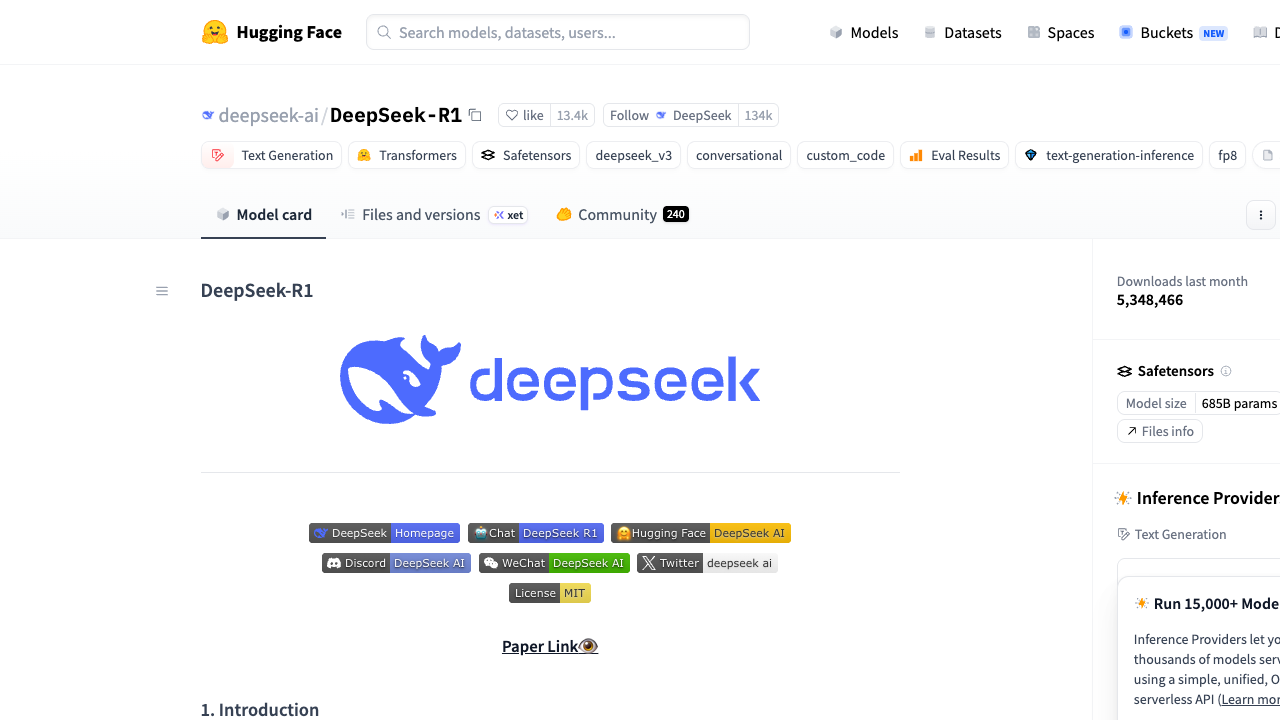Open the Buckets navigation item
The width and height of the screenshot is (1280, 720).
click(1172, 32)
